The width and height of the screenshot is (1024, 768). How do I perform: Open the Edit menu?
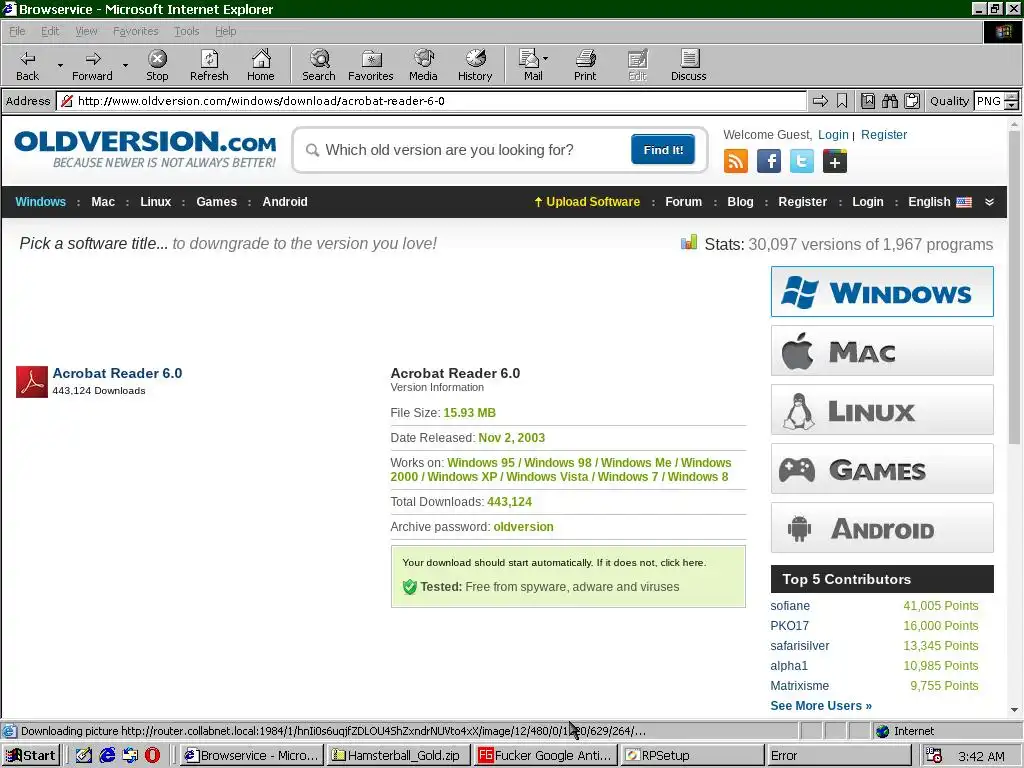coord(50,31)
